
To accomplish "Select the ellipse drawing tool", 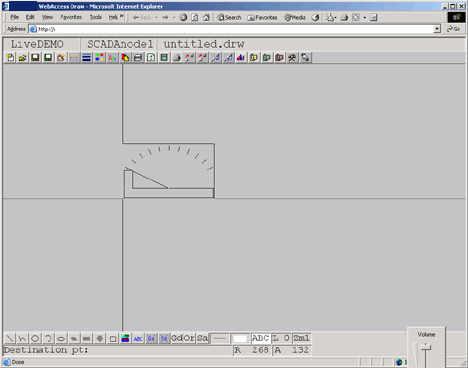I will (61, 339).
